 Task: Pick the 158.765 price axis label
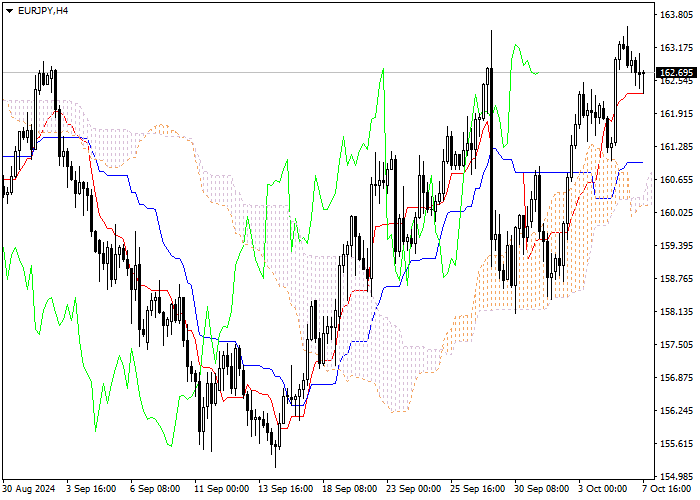[x=676, y=279]
